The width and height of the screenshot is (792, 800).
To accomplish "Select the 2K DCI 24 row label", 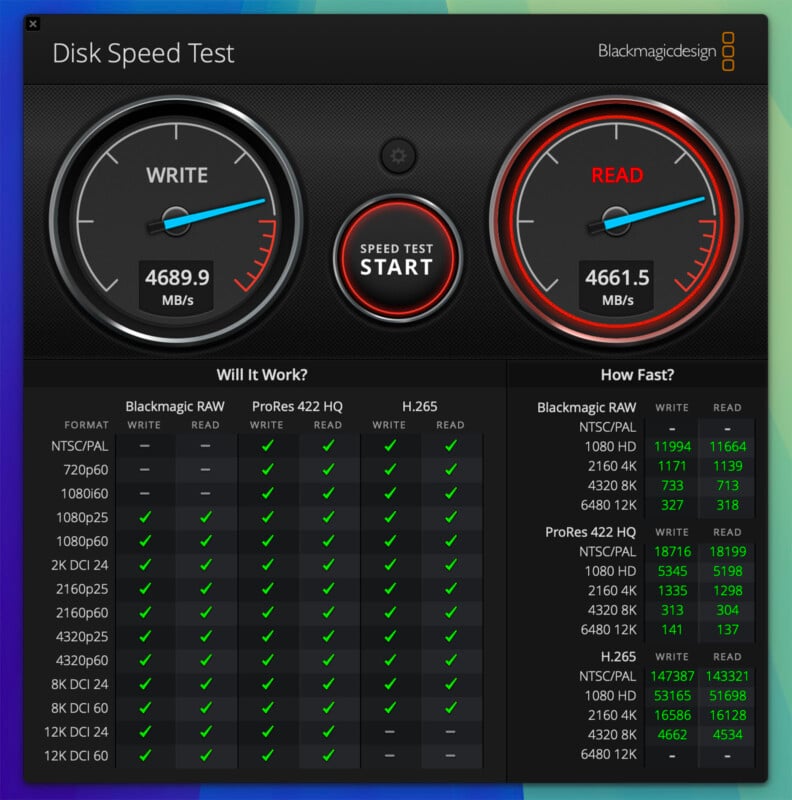I will 80,565.
